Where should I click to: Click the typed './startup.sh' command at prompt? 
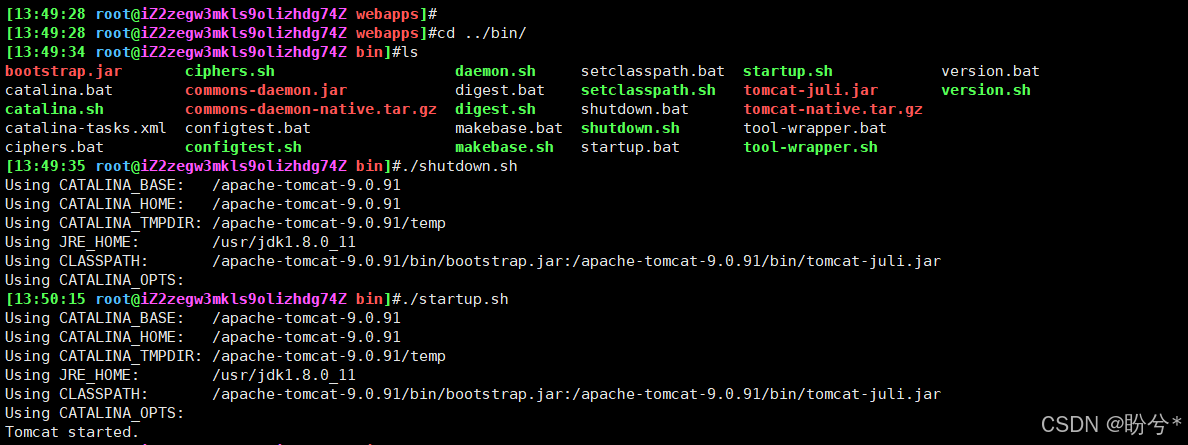pos(455,299)
